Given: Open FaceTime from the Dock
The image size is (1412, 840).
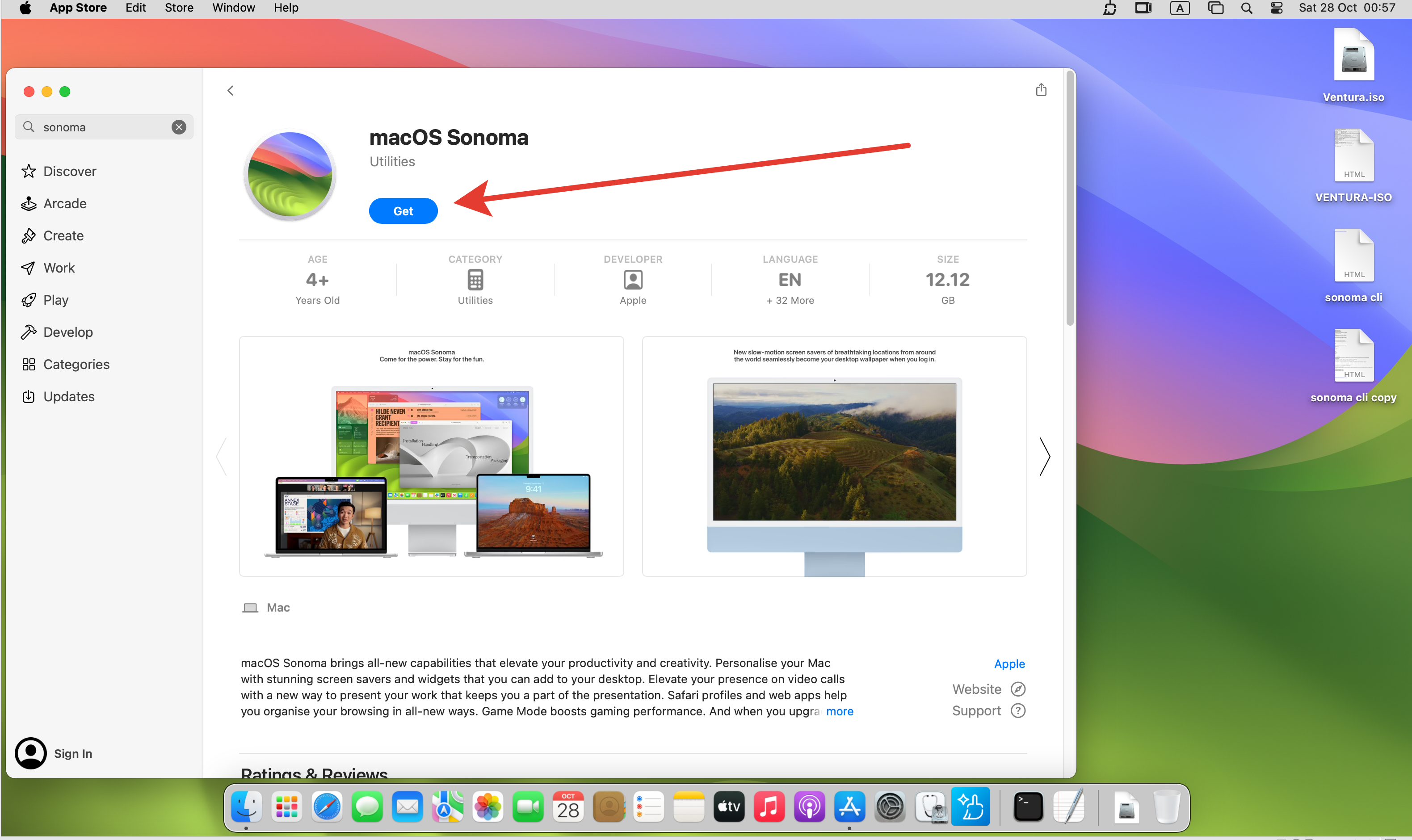Looking at the screenshot, I should coord(528,806).
